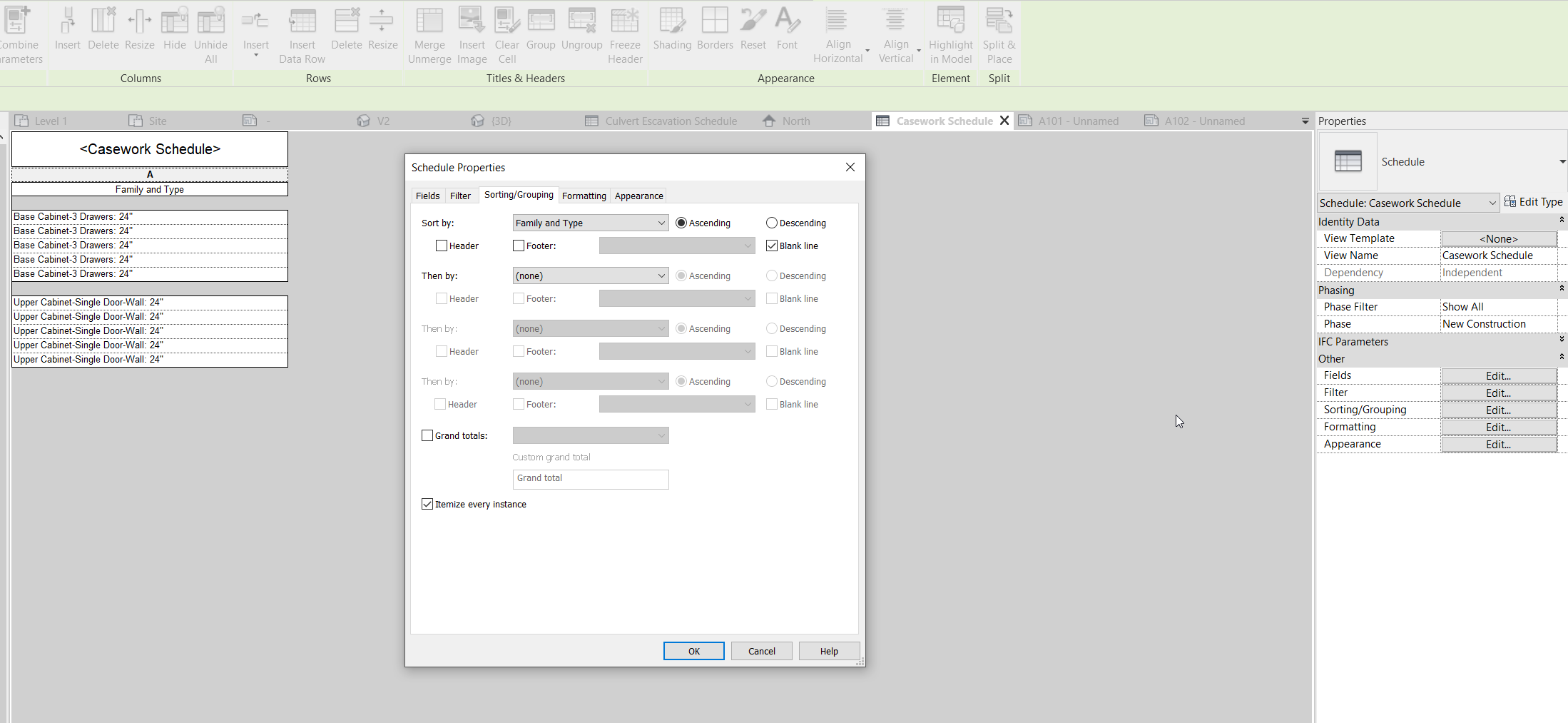The image size is (1568, 723).
Task: Switch to the Formatting tab
Action: (x=584, y=195)
